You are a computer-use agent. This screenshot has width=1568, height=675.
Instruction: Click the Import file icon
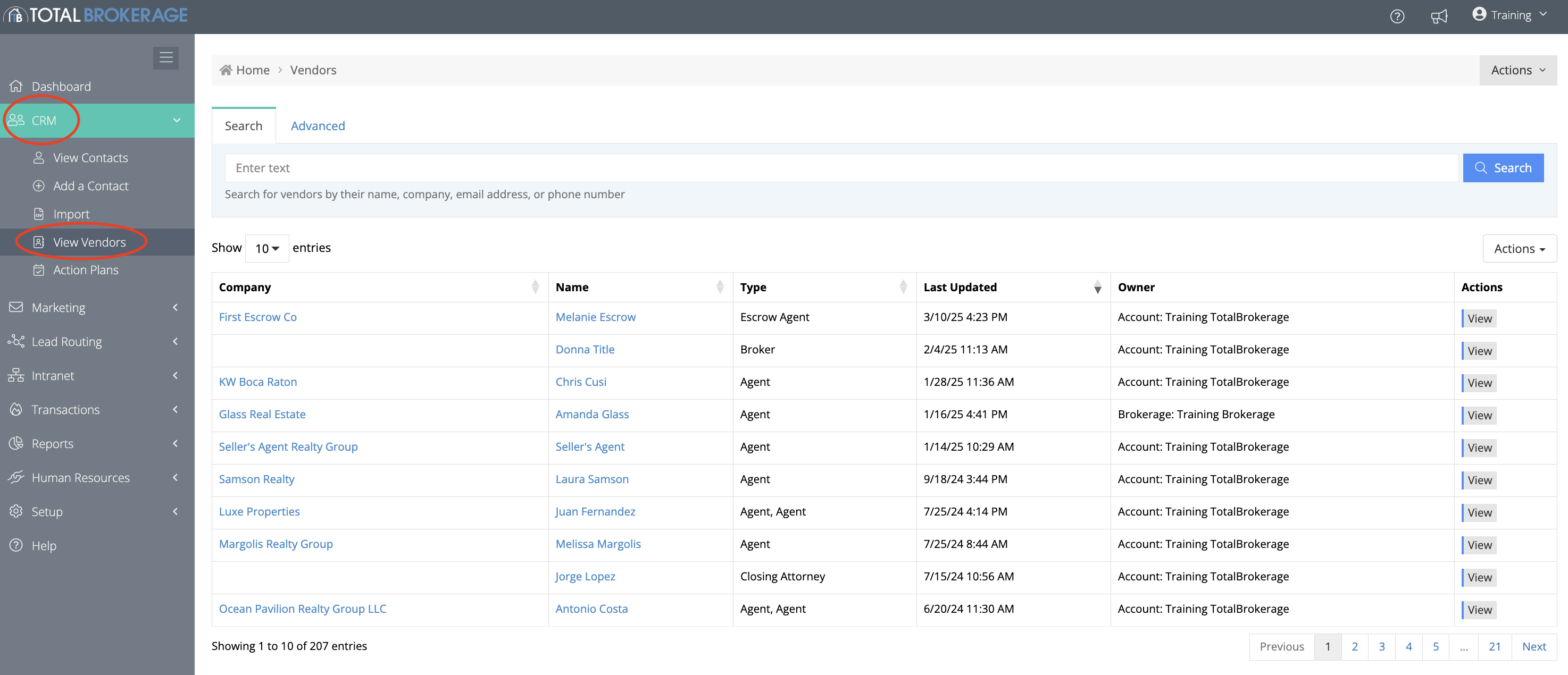pyautogui.click(x=39, y=214)
